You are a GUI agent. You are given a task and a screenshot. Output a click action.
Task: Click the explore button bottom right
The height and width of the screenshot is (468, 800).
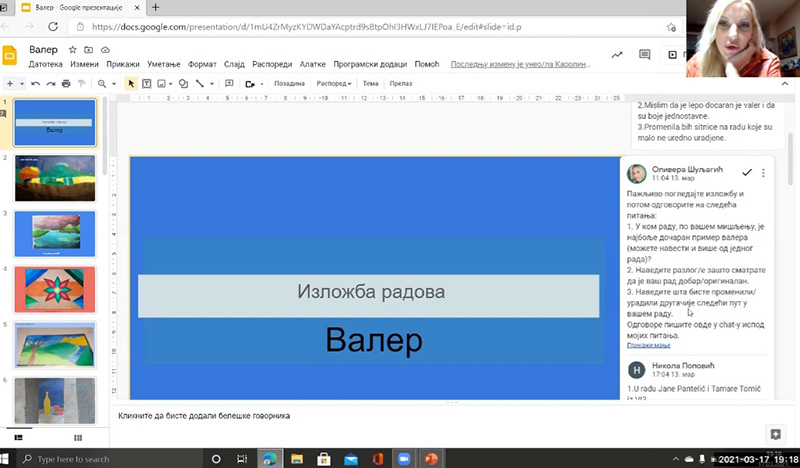pyautogui.click(x=776, y=434)
